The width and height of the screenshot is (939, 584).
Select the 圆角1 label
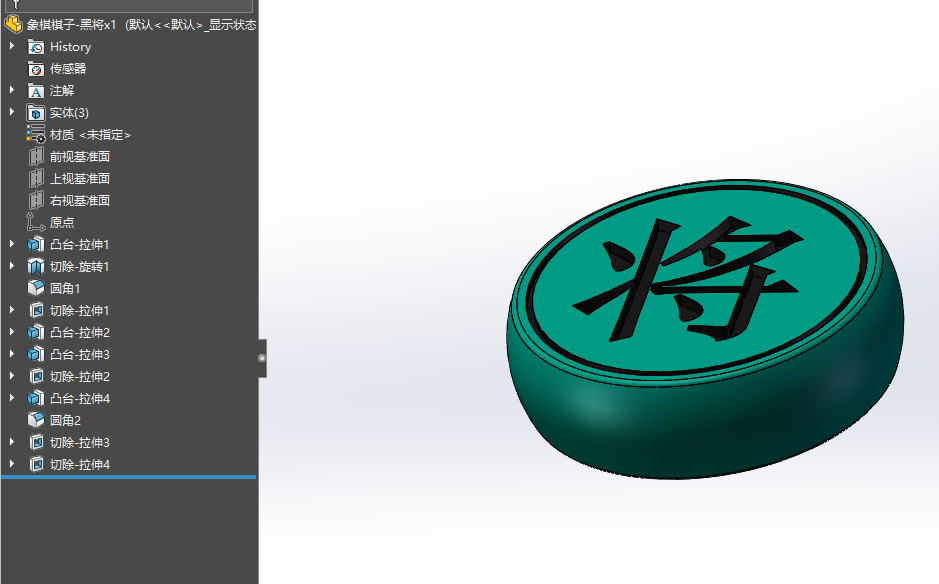[65, 288]
